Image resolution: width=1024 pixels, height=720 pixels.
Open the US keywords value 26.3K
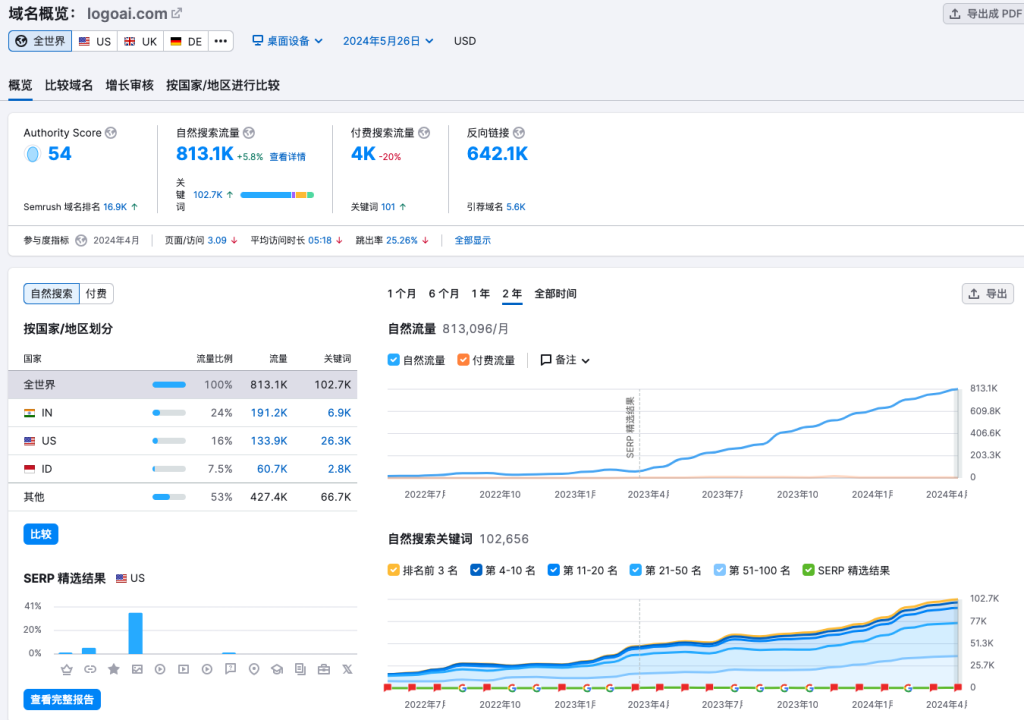click(336, 441)
